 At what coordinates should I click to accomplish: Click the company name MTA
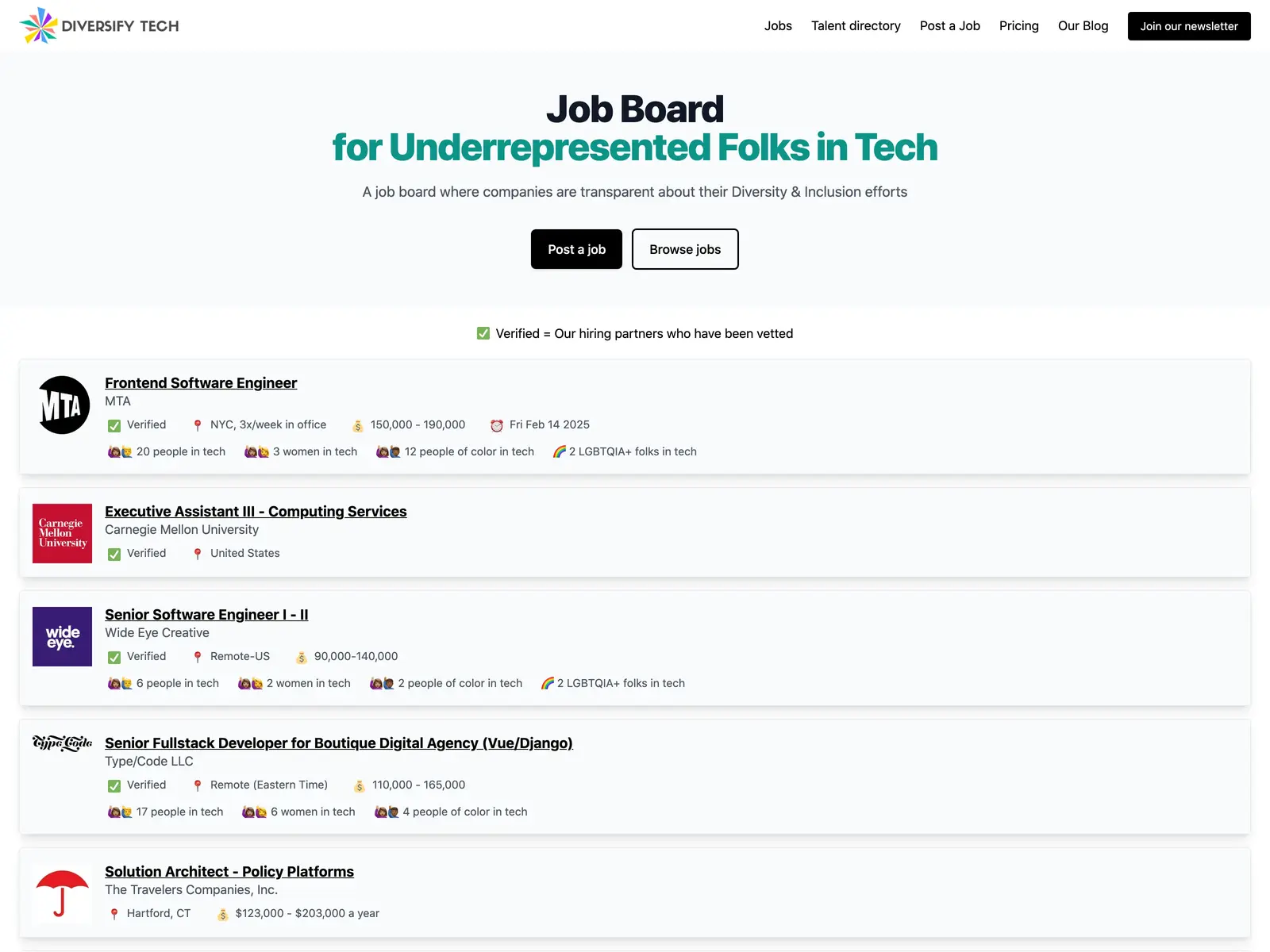tap(117, 401)
